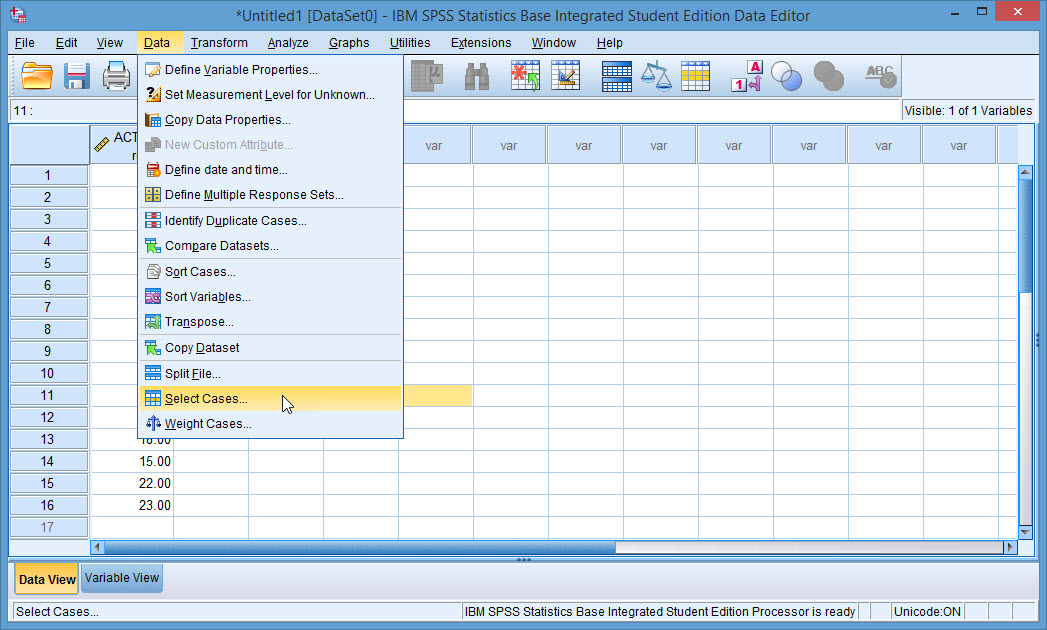Toggle the Value Labels toolbar icon

(747, 76)
